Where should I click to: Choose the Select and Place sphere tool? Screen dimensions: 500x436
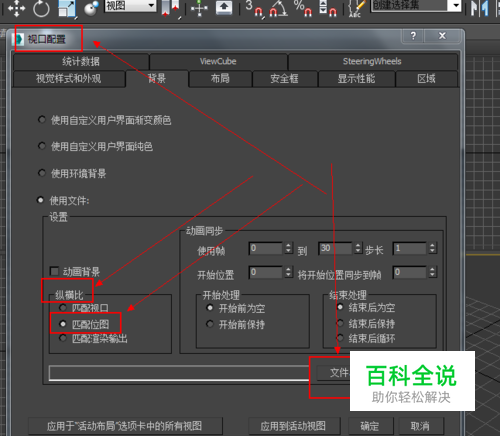tap(91, 8)
